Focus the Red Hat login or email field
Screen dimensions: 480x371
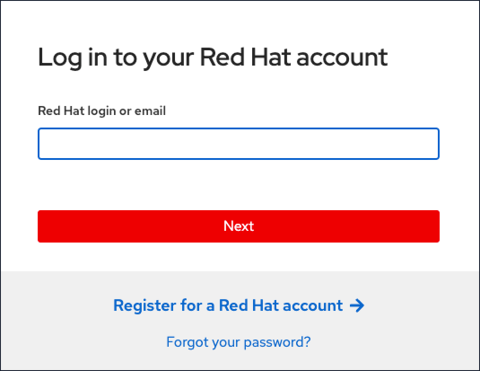[239, 144]
